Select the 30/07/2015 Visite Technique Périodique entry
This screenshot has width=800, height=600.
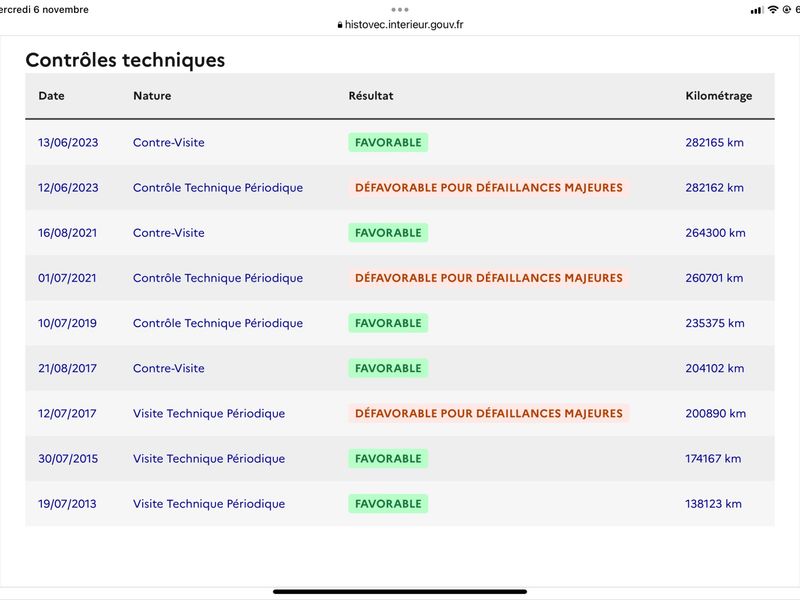click(x=209, y=459)
